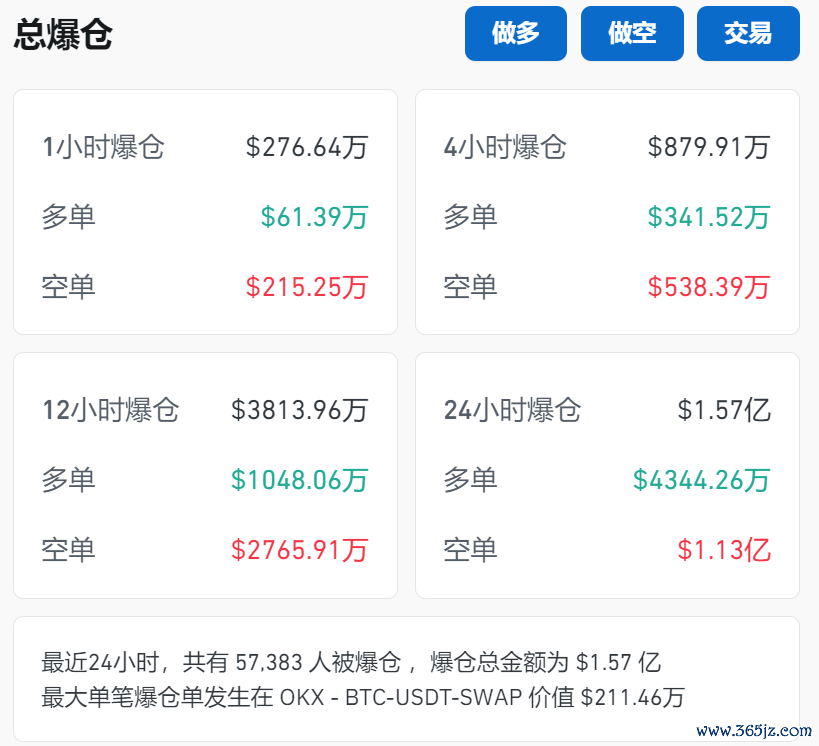Image resolution: width=819 pixels, height=746 pixels.
Task: Click the $1048.06万 long value
Action: [300, 480]
